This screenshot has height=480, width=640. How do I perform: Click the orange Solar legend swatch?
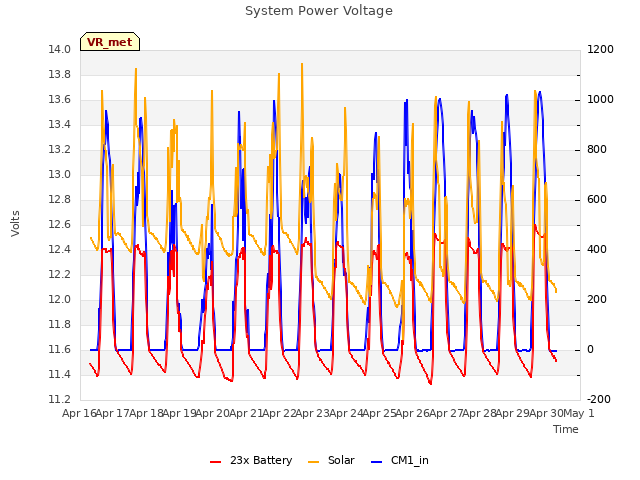pos(313,461)
